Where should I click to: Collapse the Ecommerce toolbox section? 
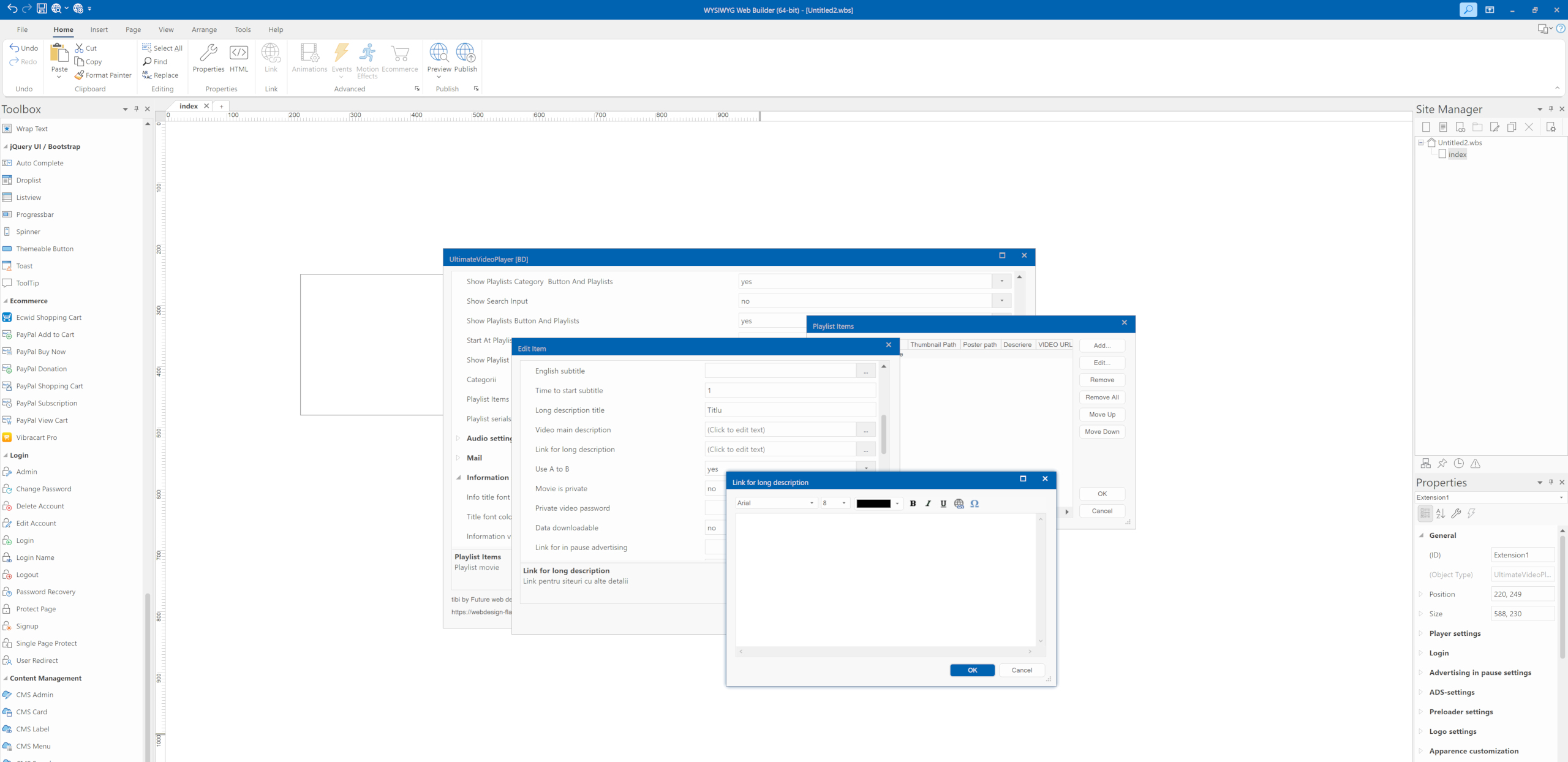6,301
